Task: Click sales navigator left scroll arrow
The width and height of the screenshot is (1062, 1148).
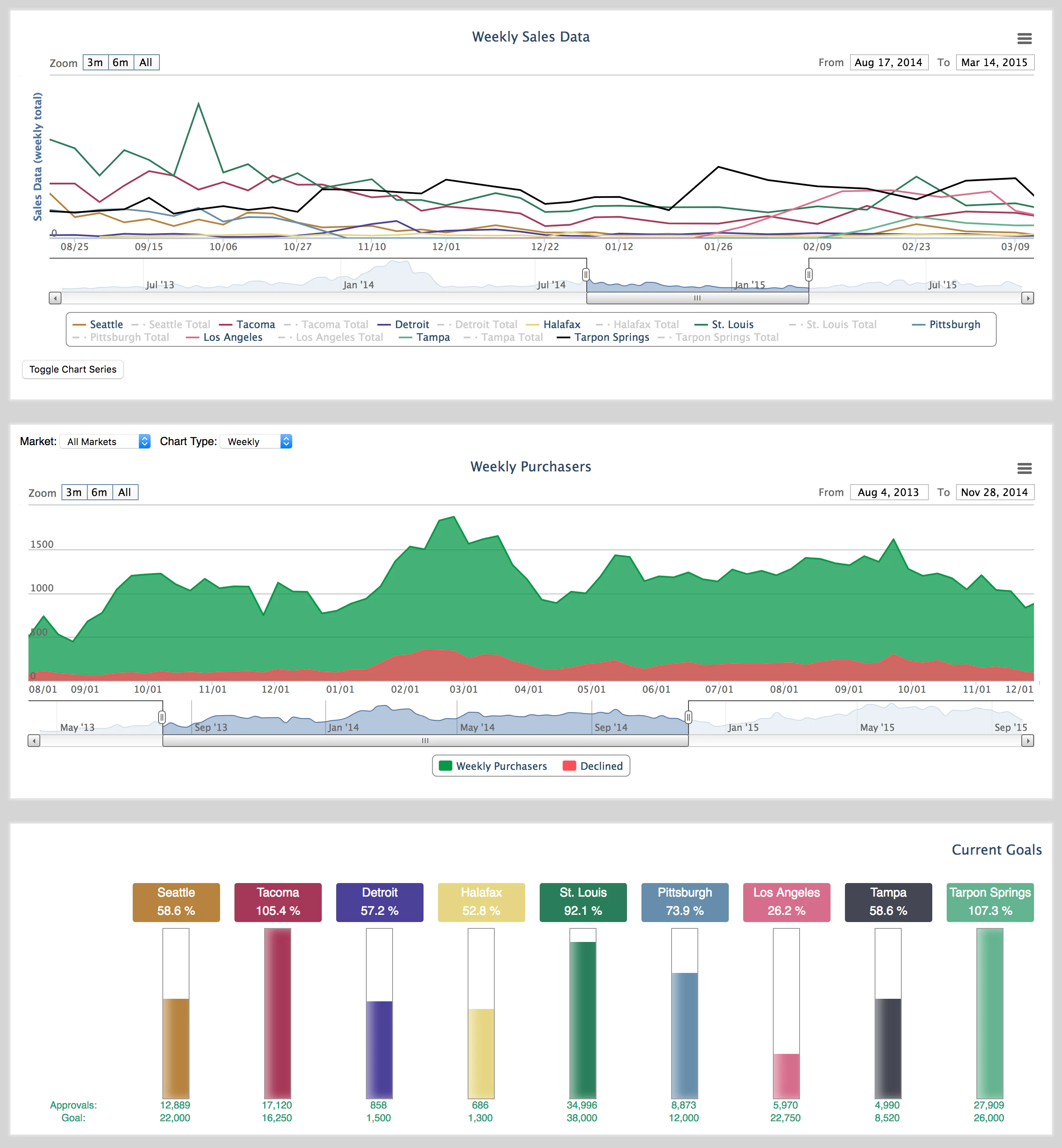Action: coord(55,298)
